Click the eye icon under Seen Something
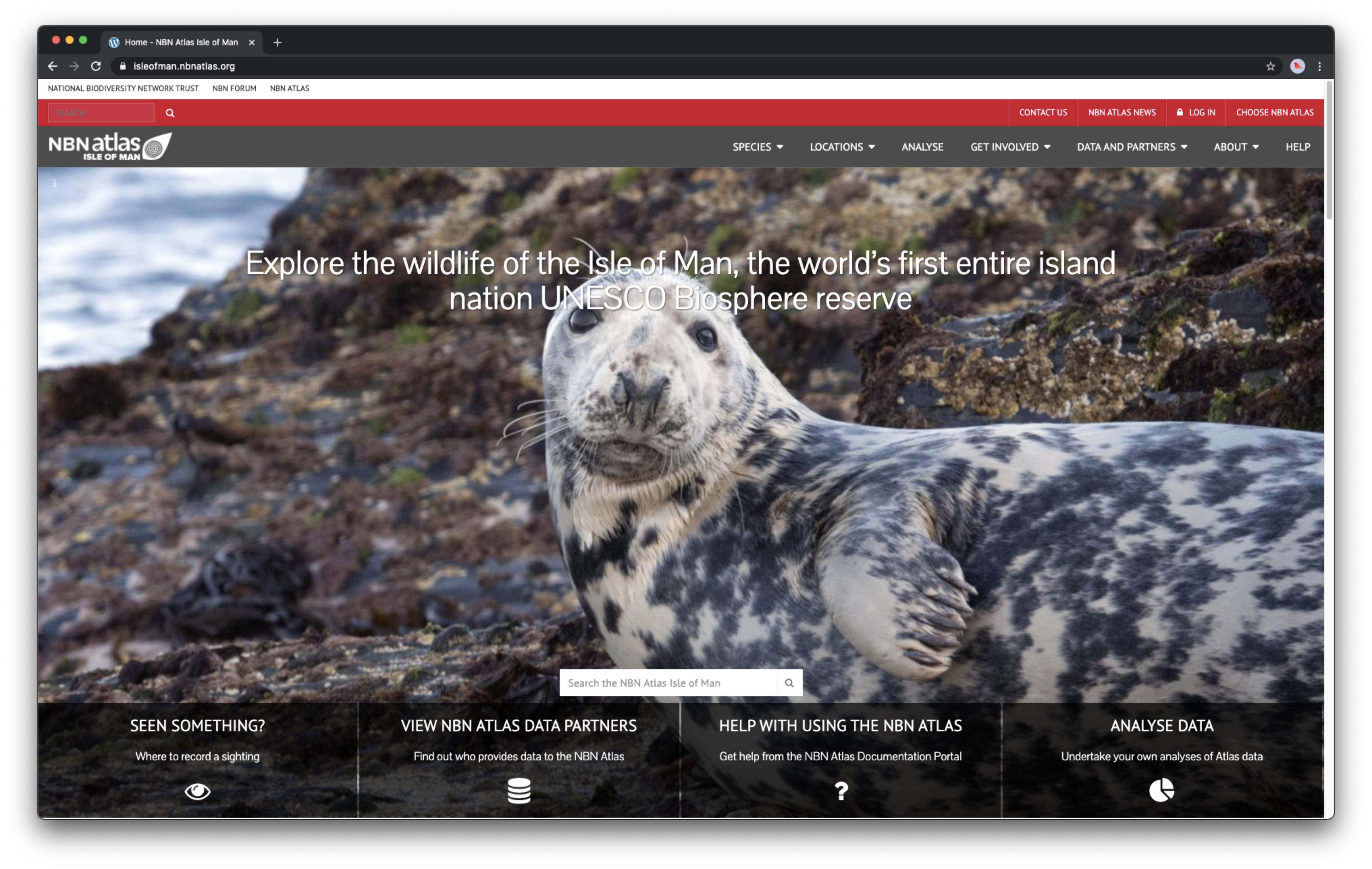The height and width of the screenshot is (869, 1372). [x=197, y=791]
